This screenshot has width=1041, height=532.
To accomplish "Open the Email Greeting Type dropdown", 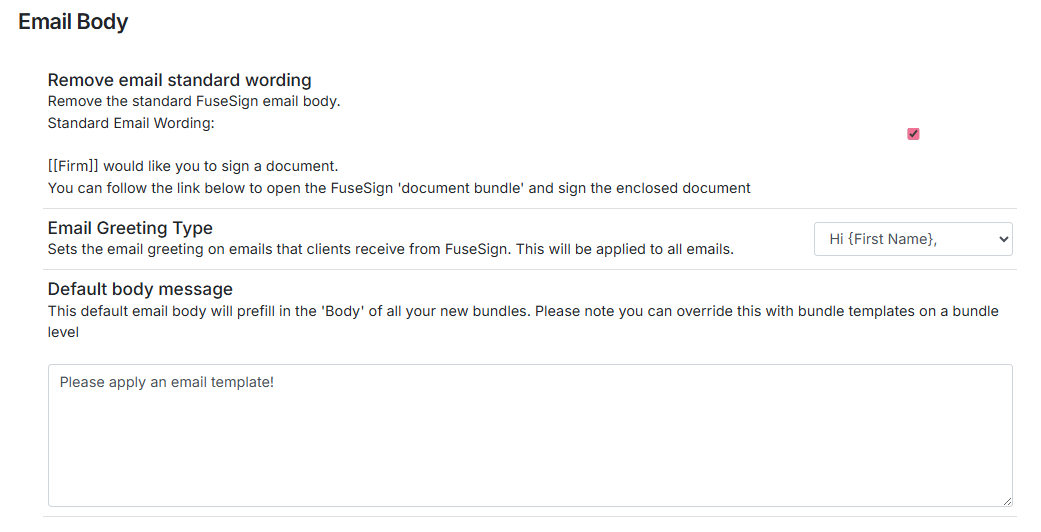I will (x=912, y=239).
